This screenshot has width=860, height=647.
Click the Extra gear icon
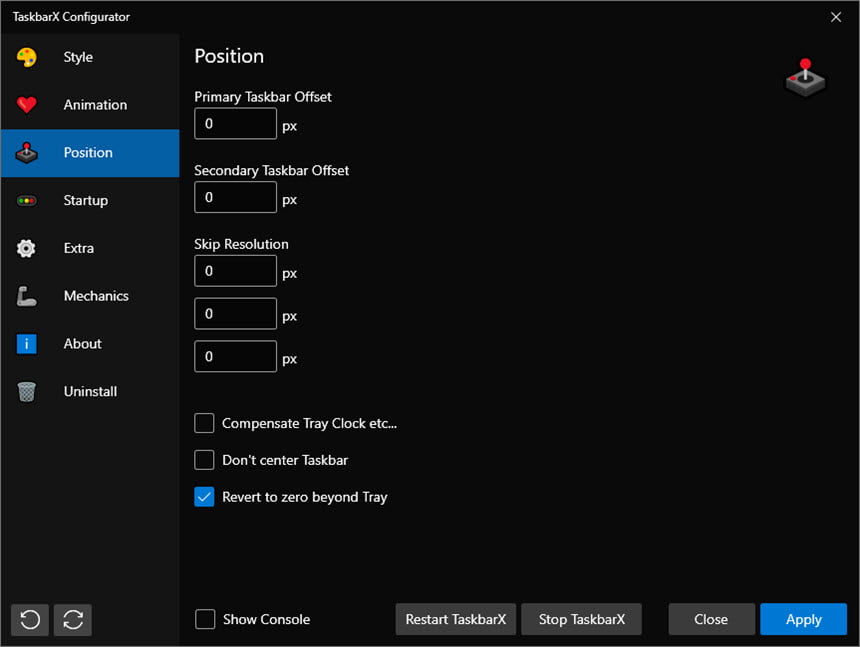point(26,248)
